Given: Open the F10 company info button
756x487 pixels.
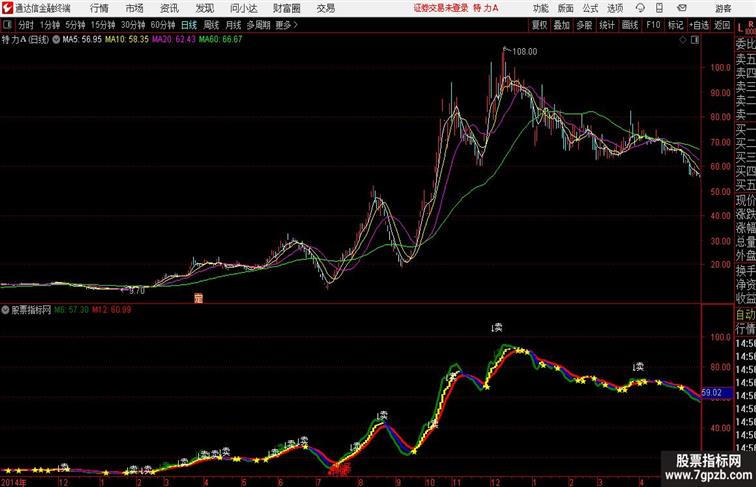Looking at the screenshot, I should point(653,25).
